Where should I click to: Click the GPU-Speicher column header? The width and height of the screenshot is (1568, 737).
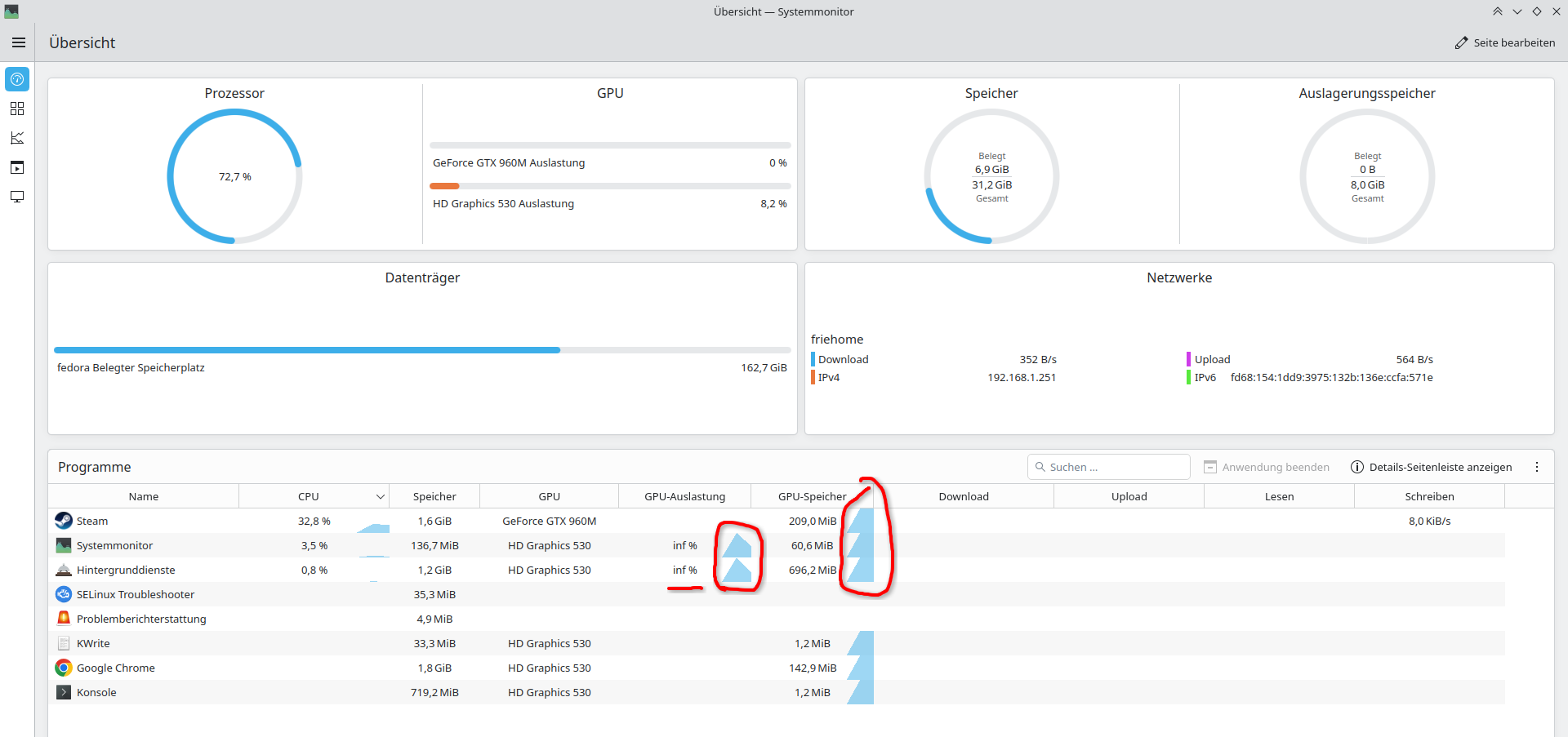[x=813, y=495]
